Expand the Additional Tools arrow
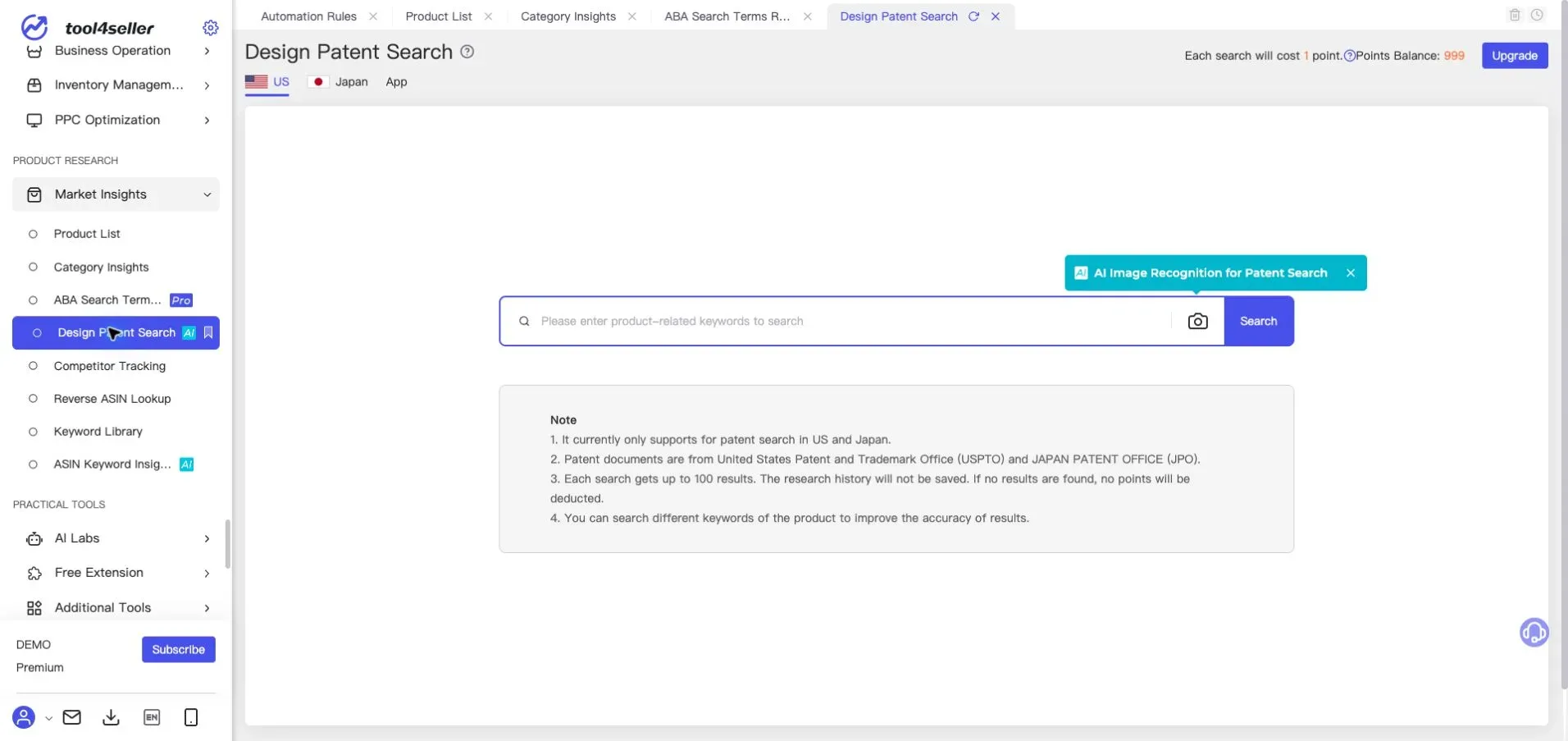This screenshot has width=1568, height=741. (x=207, y=608)
